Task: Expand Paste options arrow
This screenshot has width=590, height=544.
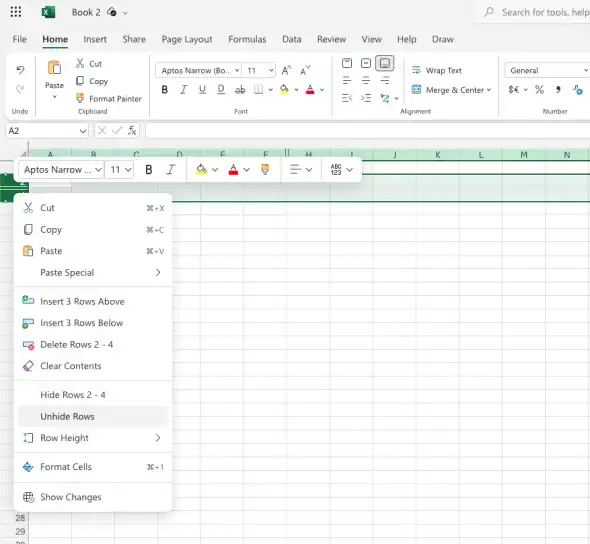Action: pyautogui.click(x=55, y=97)
